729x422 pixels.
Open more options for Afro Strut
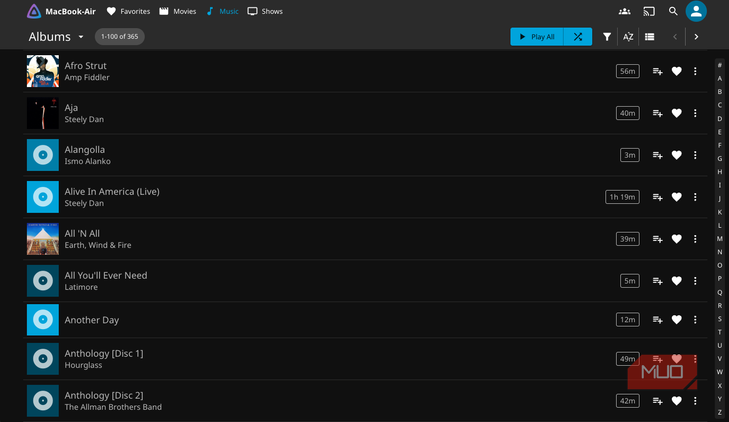click(x=695, y=71)
